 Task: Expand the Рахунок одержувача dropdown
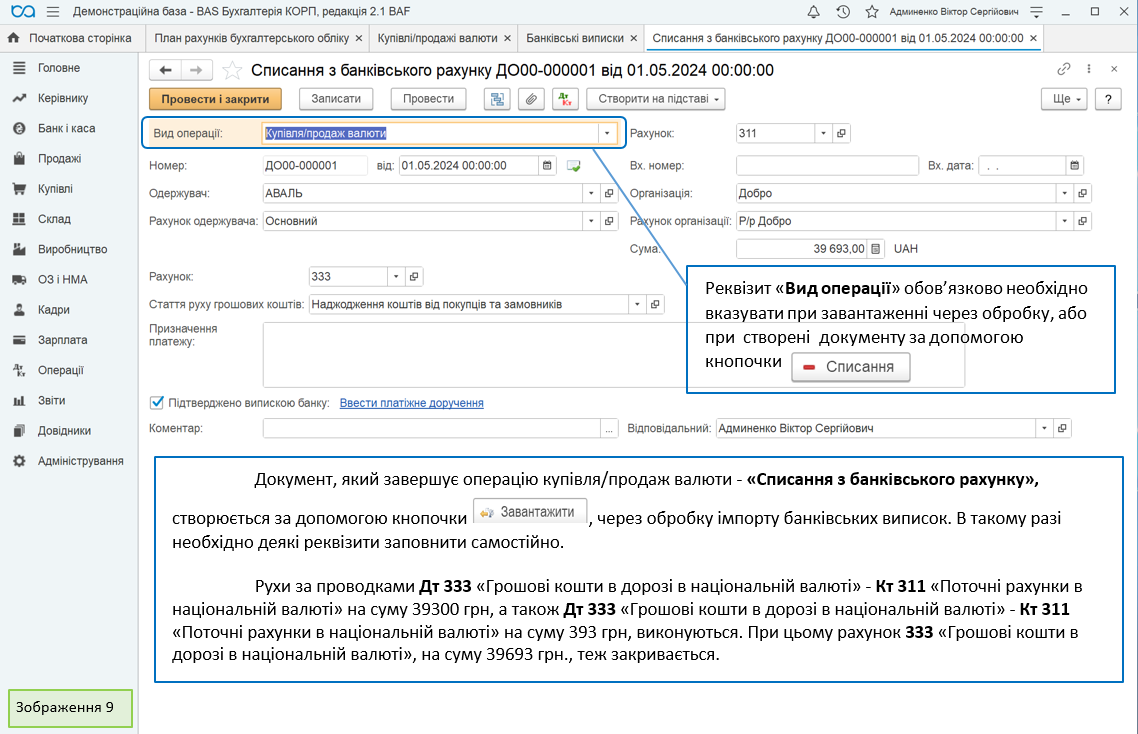(591, 221)
